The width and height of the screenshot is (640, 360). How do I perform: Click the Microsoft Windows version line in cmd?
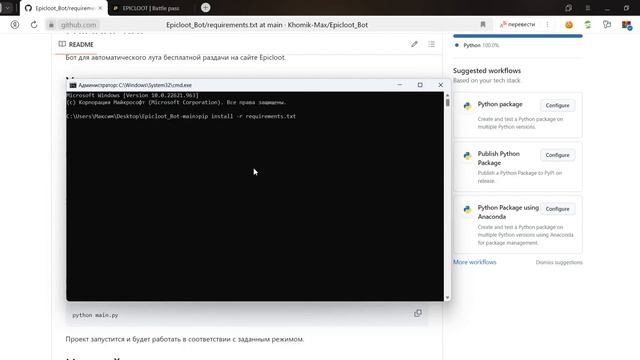coord(133,95)
